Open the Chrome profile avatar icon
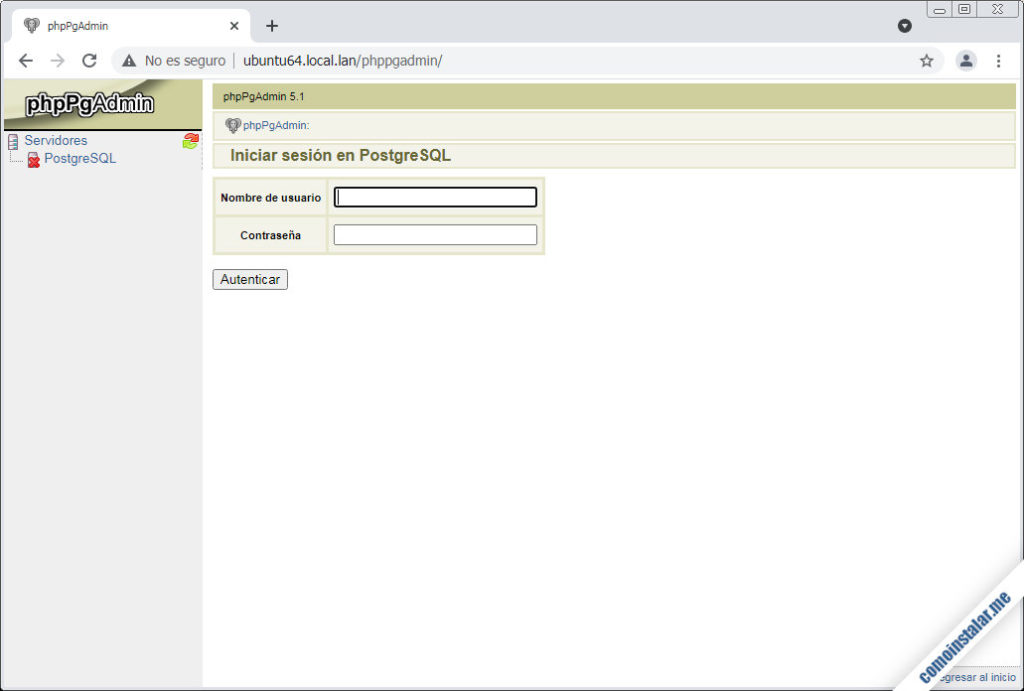The width and height of the screenshot is (1024, 691). click(x=965, y=61)
